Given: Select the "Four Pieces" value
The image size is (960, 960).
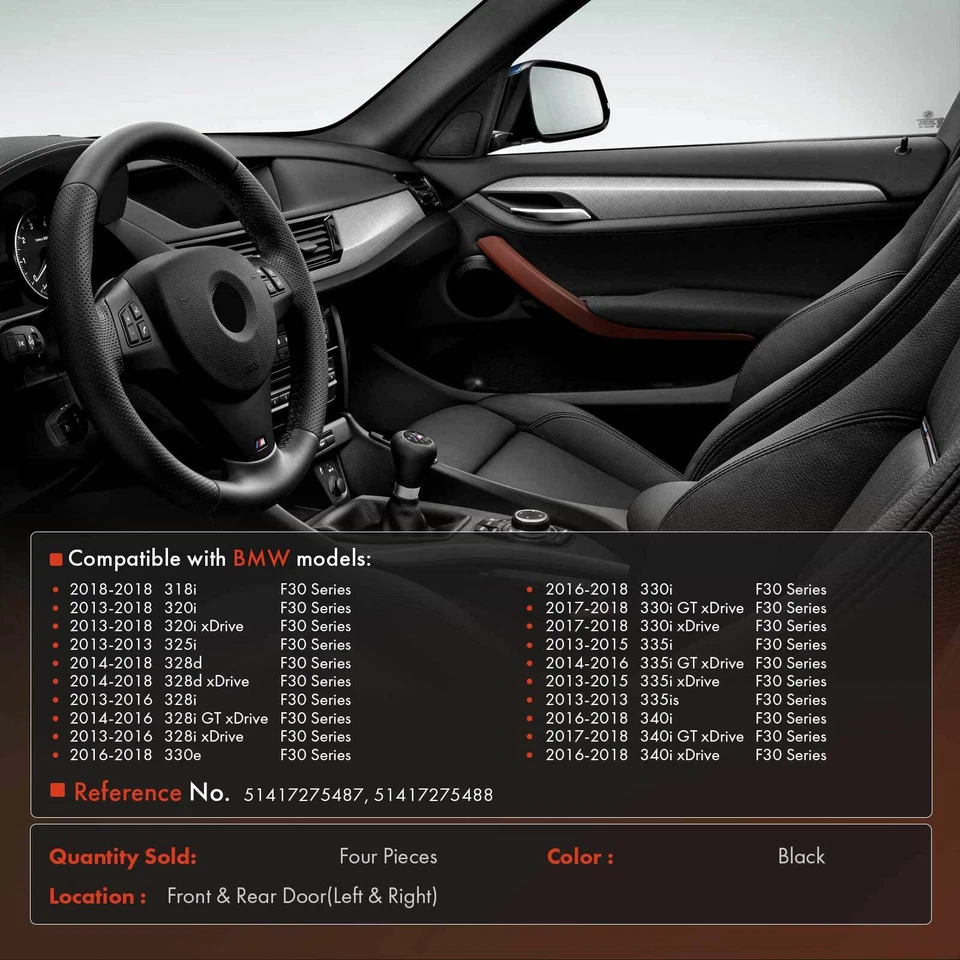Looking at the screenshot, I should [x=388, y=856].
